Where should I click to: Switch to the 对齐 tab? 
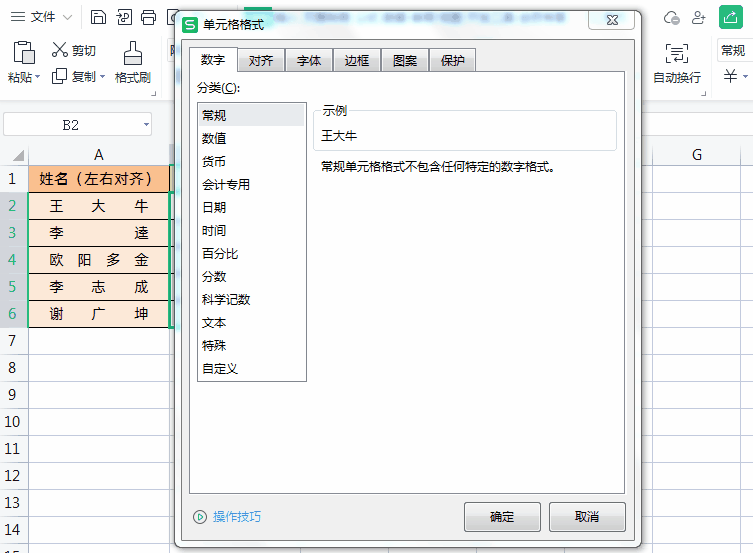[261, 60]
